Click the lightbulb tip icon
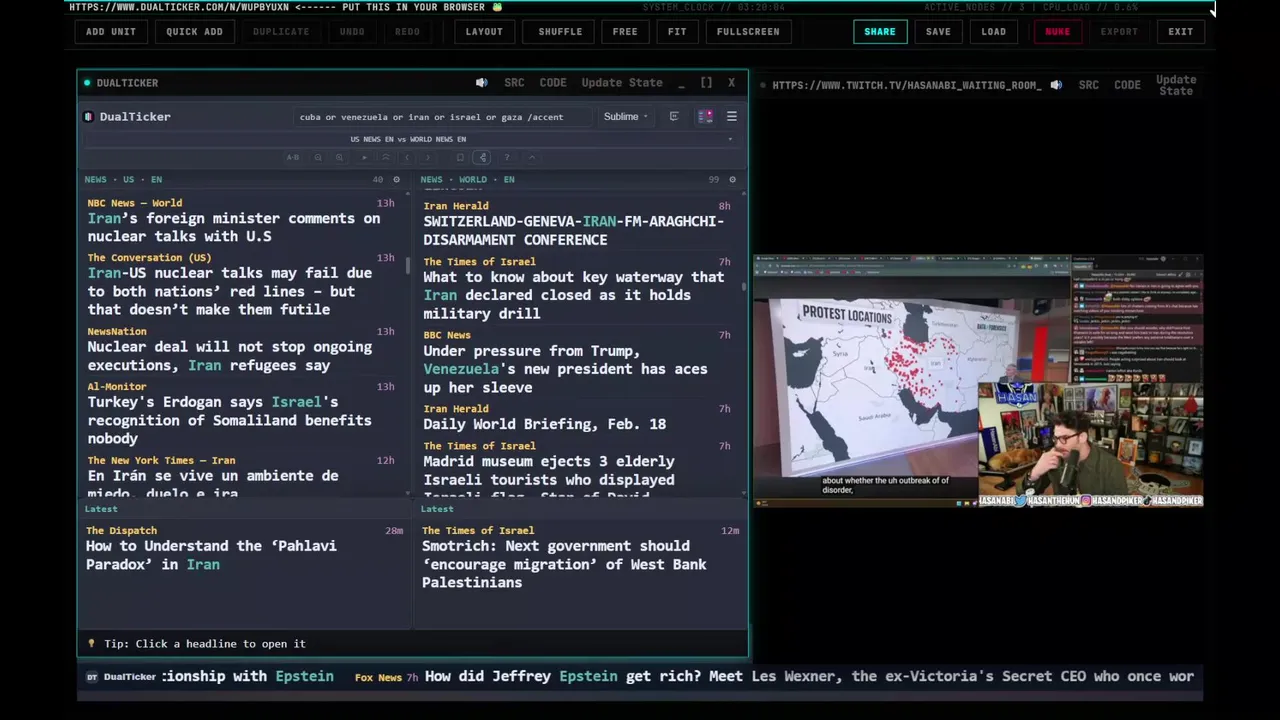 pos(92,644)
